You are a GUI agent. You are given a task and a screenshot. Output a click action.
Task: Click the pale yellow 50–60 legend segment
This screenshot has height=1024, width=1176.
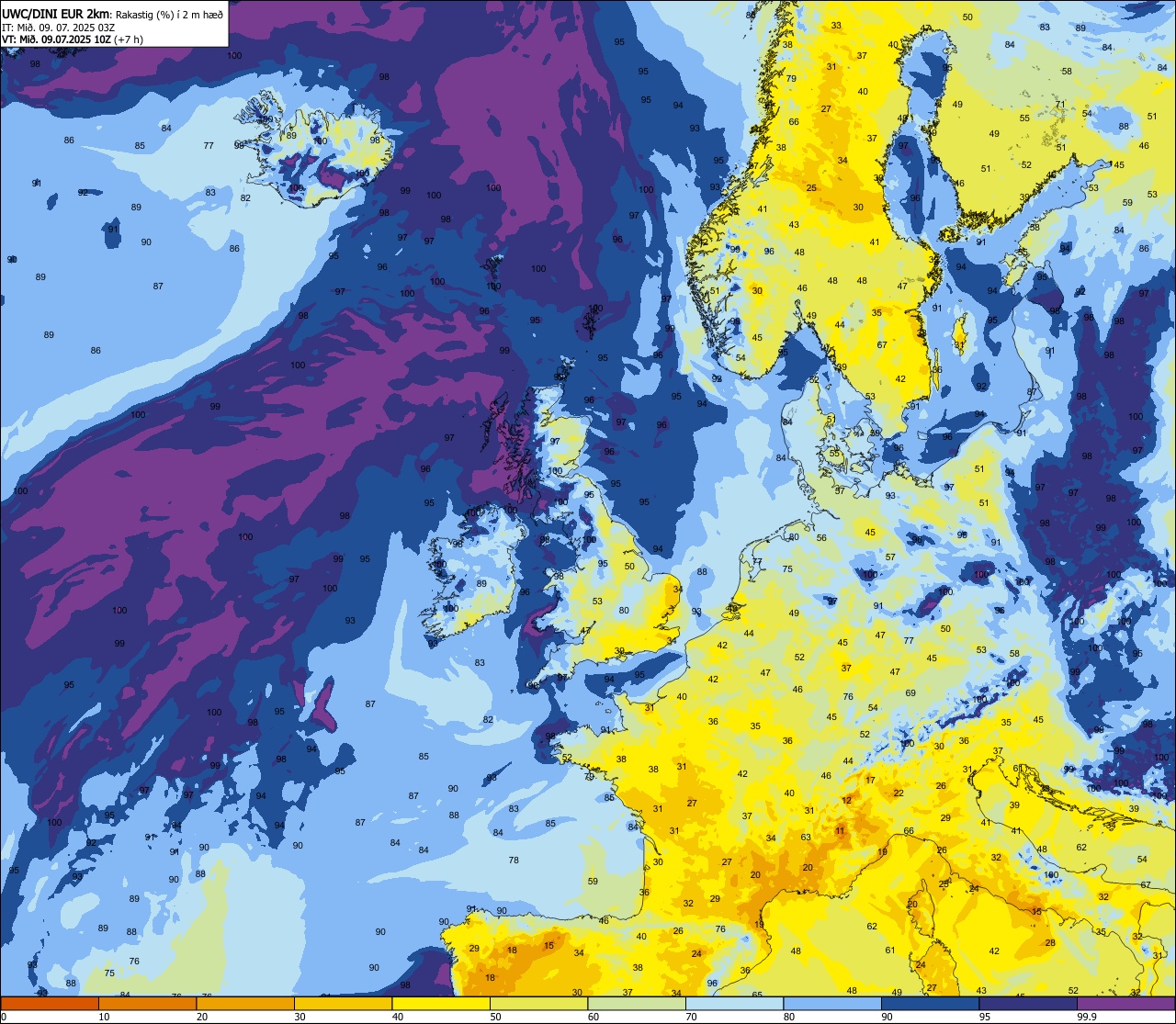pos(538,1004)
